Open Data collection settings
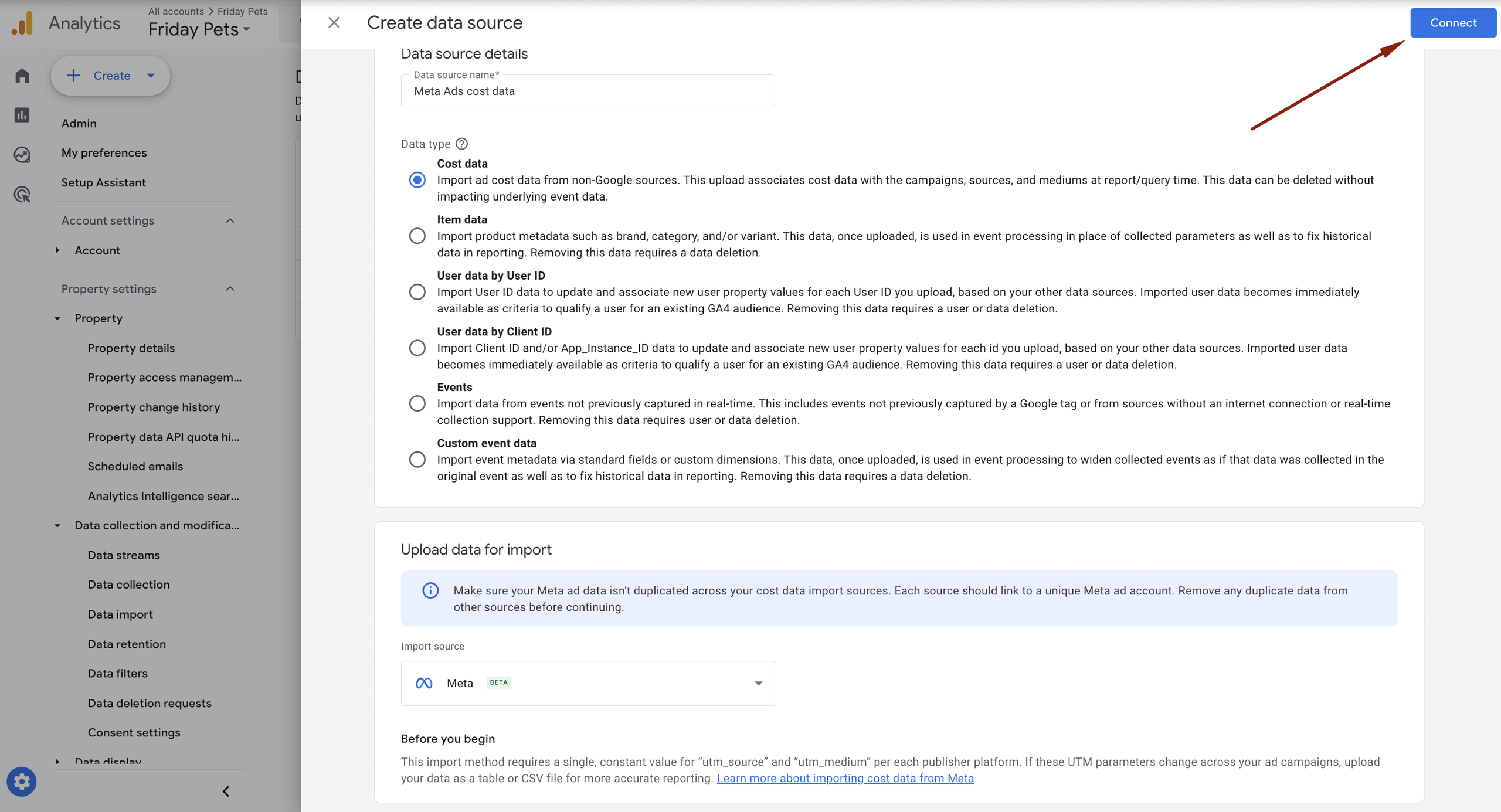The height and width of the screenshot is (812, 1501). tap(129, 585)
